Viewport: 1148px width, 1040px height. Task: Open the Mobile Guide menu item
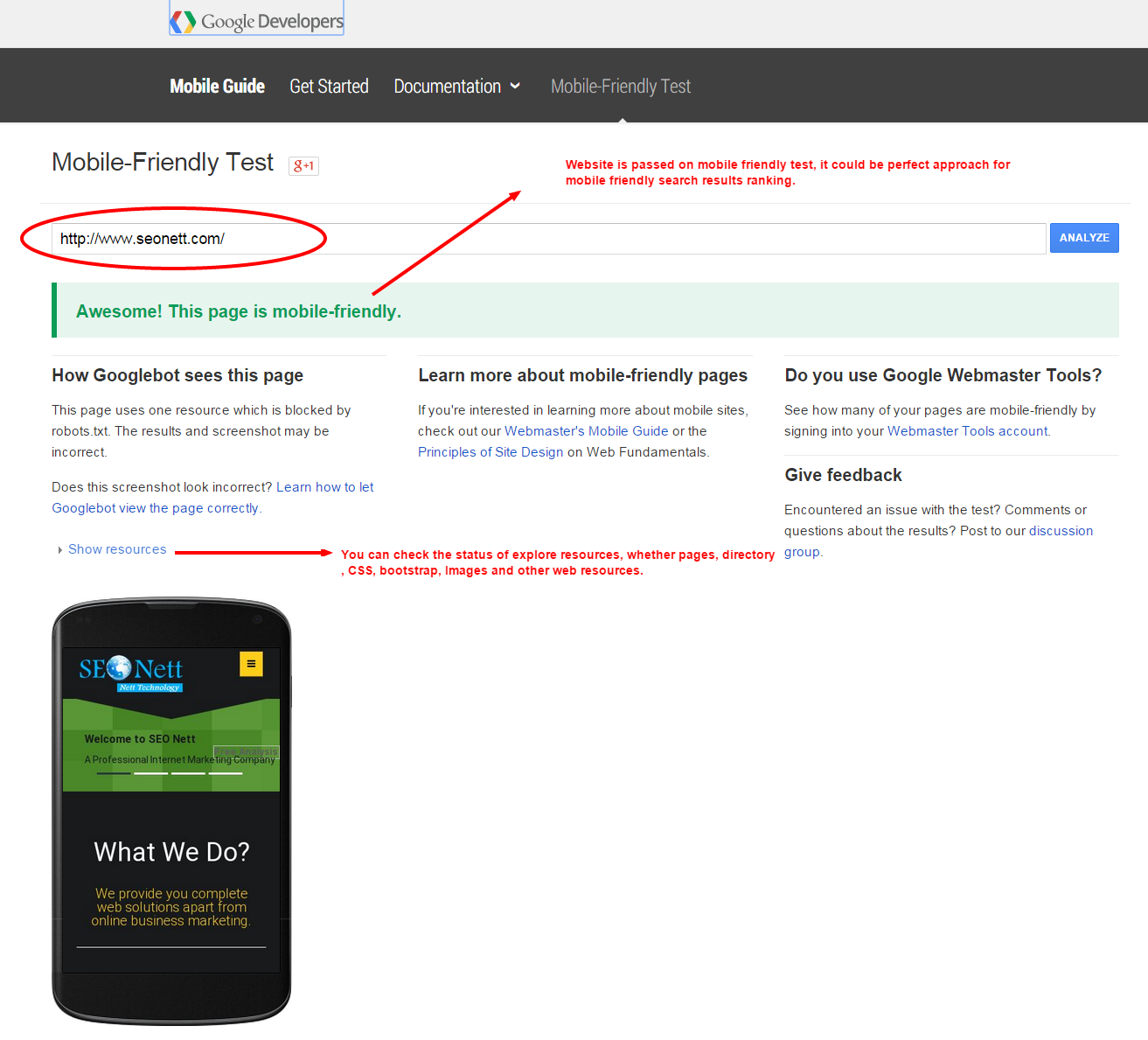217,86
